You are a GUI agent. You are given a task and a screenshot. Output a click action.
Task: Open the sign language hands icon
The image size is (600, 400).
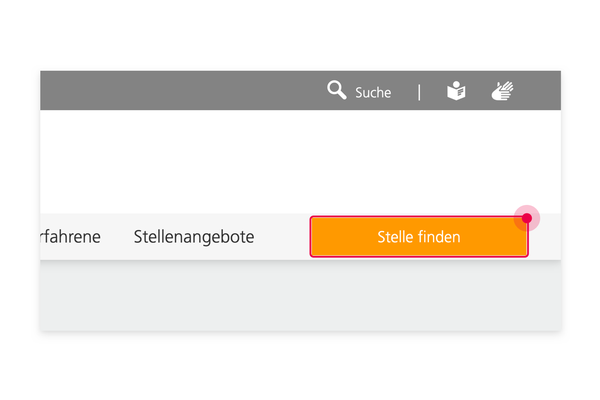click(502, 91)
